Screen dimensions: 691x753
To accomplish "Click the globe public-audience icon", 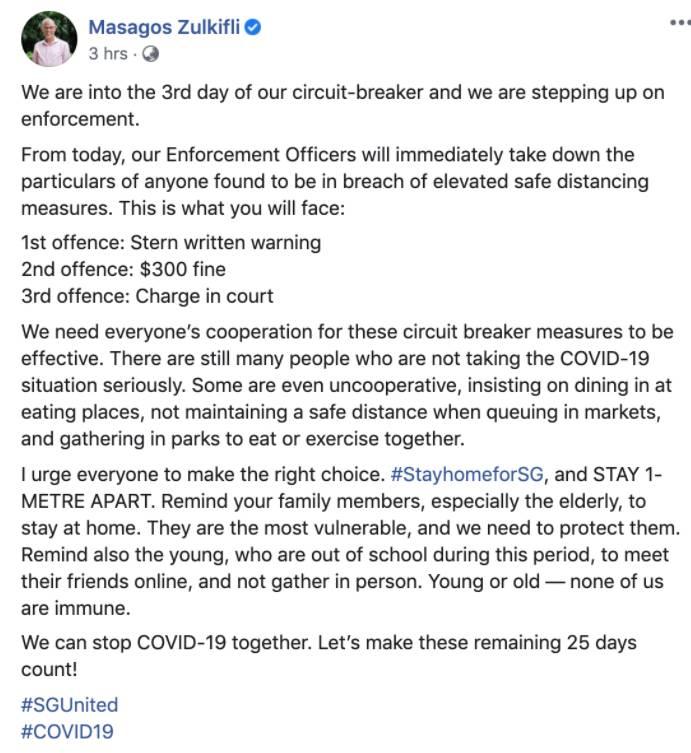I will (x=151, y=53).
